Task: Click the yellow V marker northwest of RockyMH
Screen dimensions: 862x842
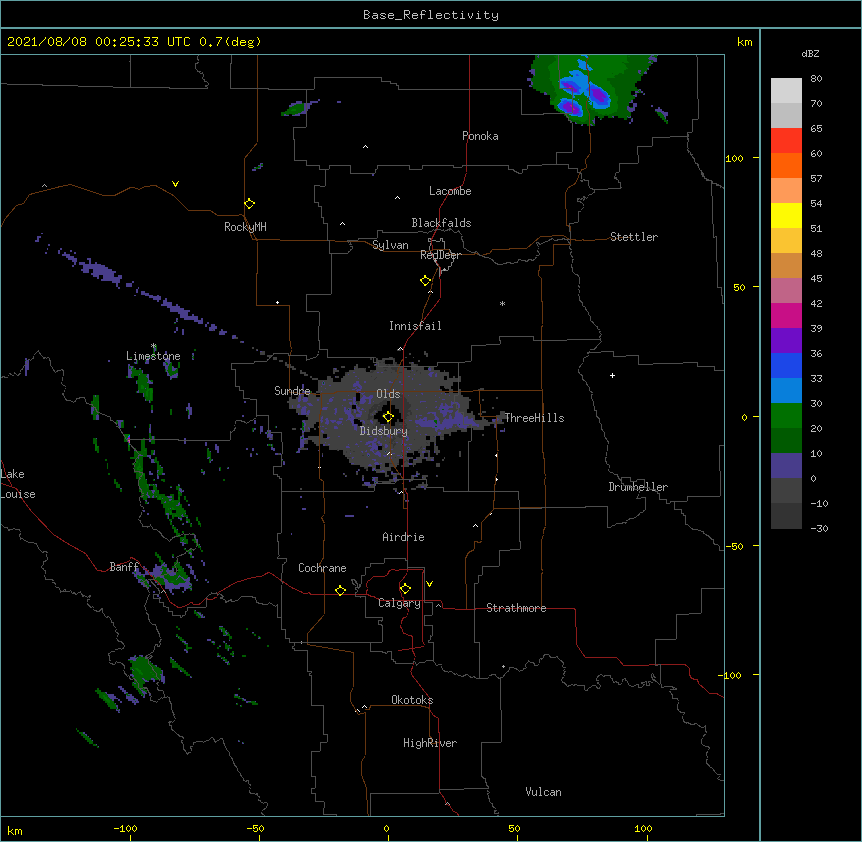Action: coord(175,184)
